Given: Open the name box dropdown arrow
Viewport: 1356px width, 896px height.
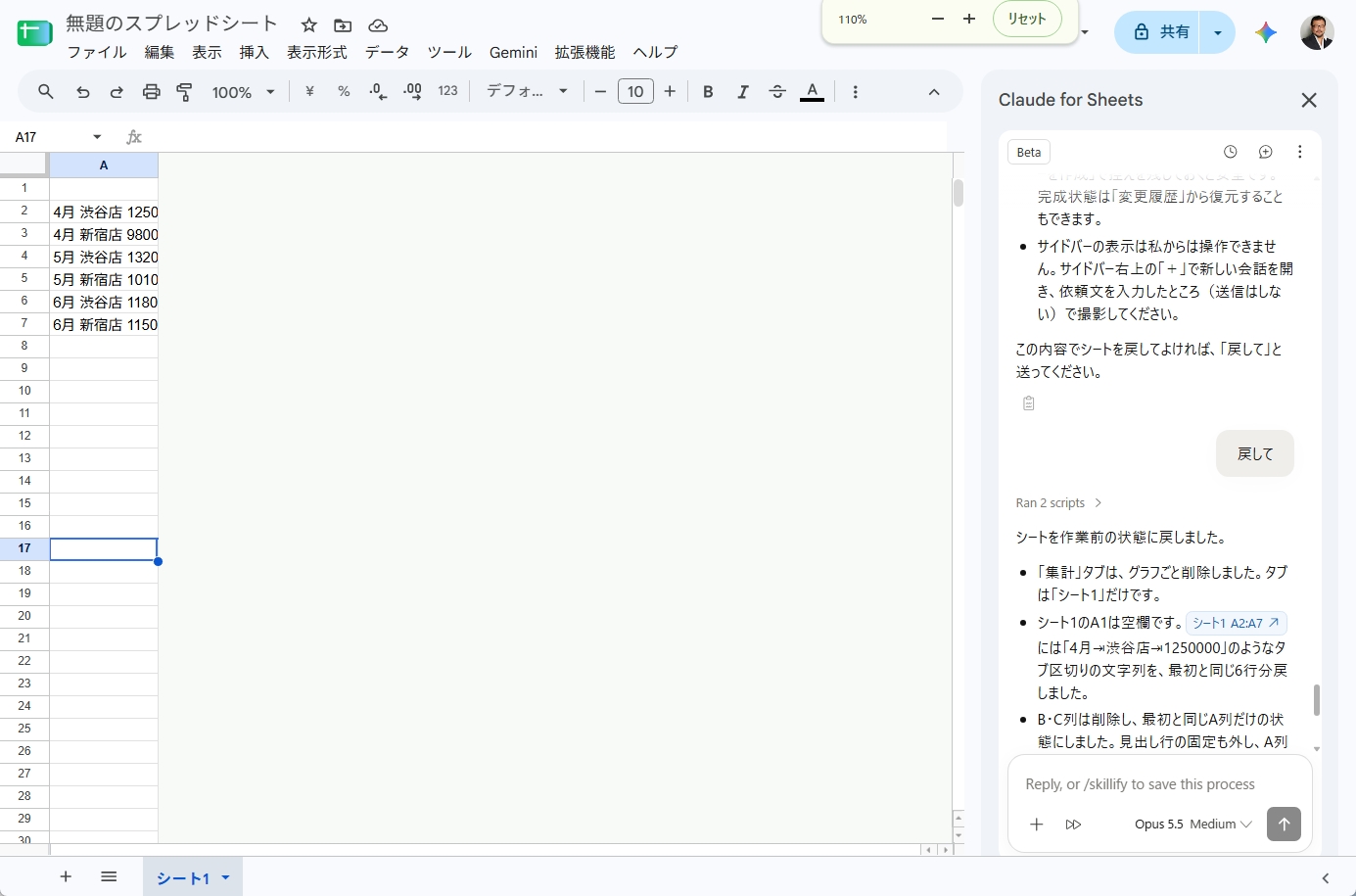Looking at the screenshot, I should pos(97,137).
